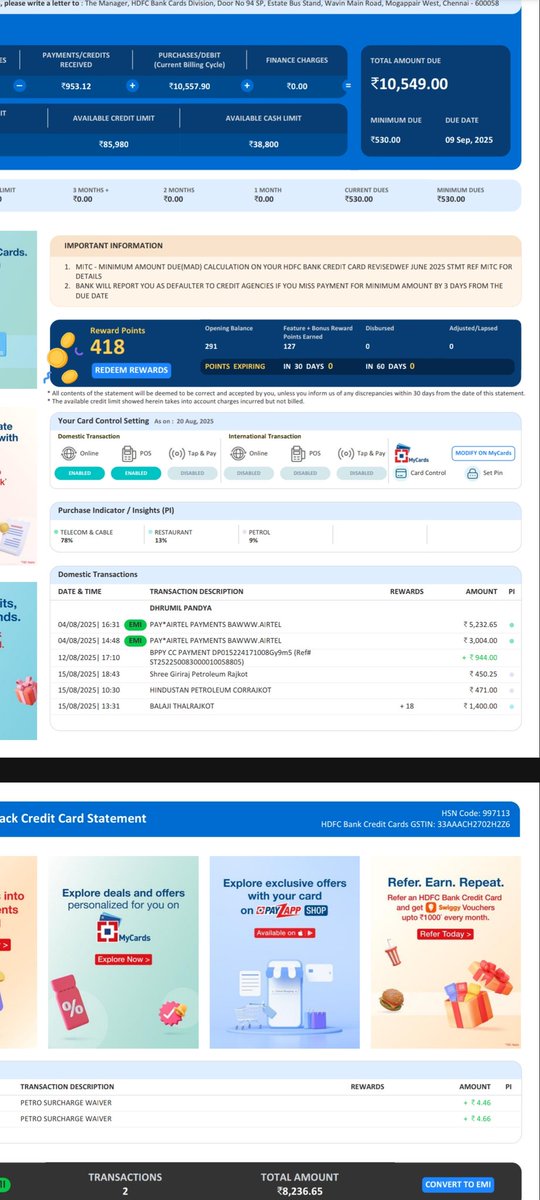Screen dimensions: 540x1200
Task: Click the MODIFY ON MyCards button
Action: pos(483,453)
